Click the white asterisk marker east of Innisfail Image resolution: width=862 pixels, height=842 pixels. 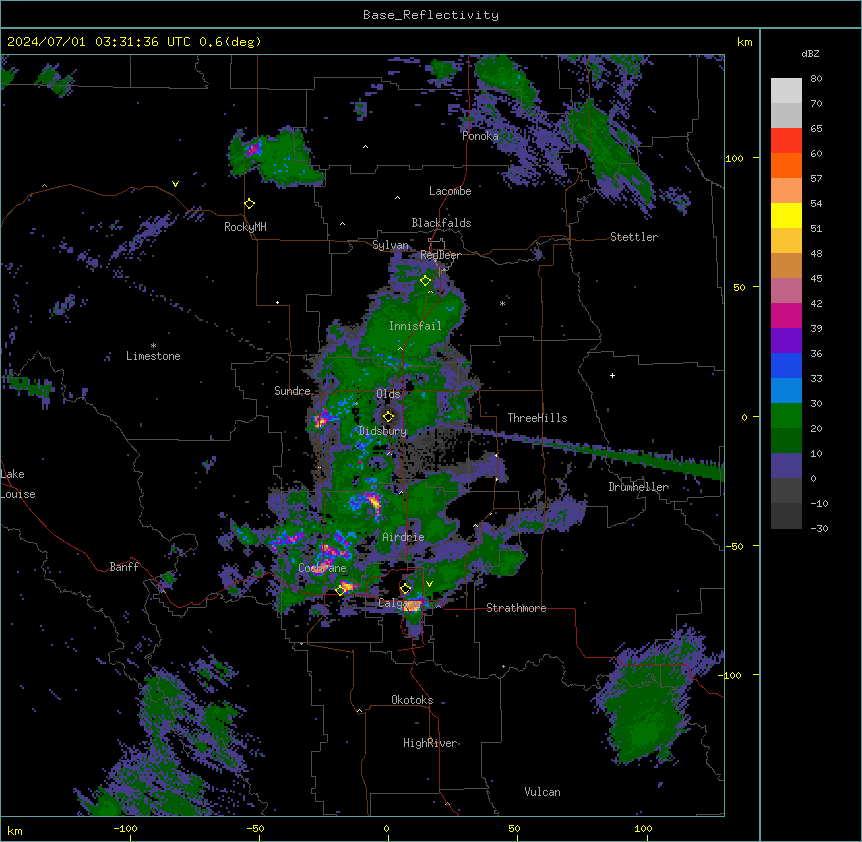click(502, 303)
